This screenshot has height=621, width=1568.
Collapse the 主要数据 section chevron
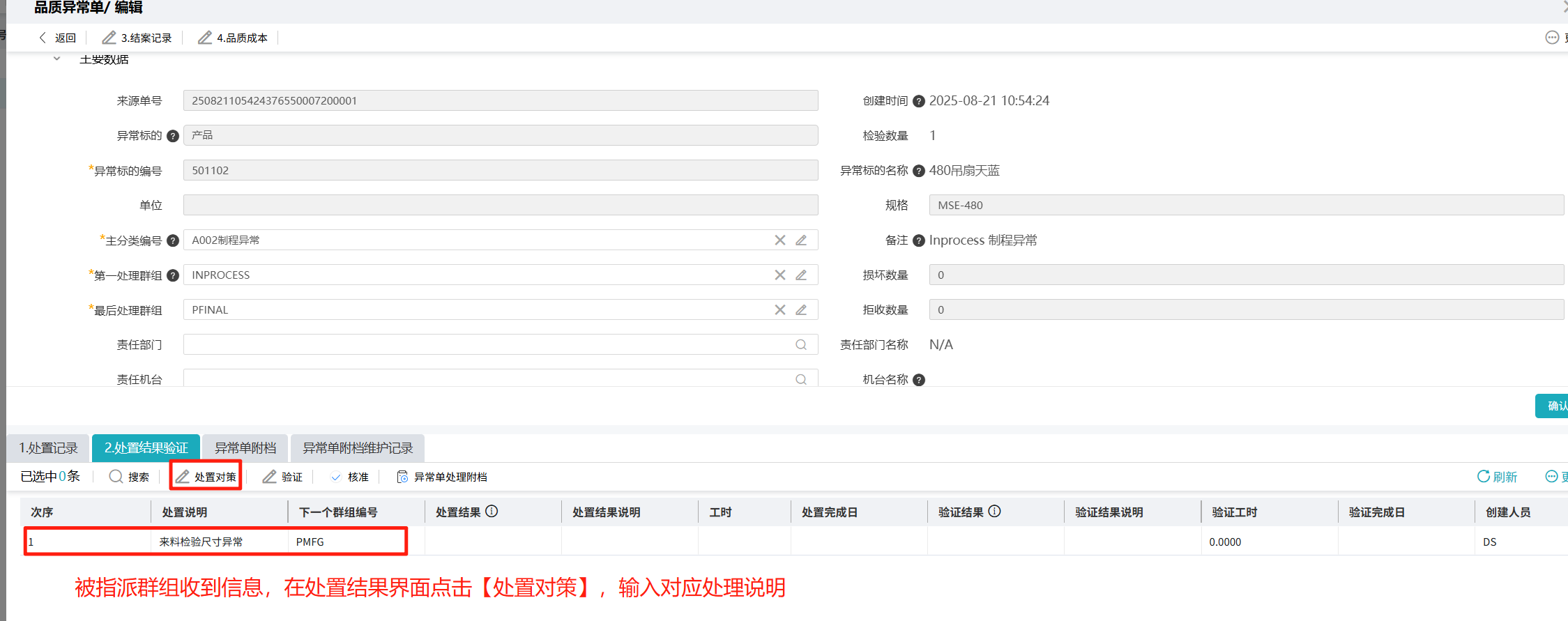(57, 59)
